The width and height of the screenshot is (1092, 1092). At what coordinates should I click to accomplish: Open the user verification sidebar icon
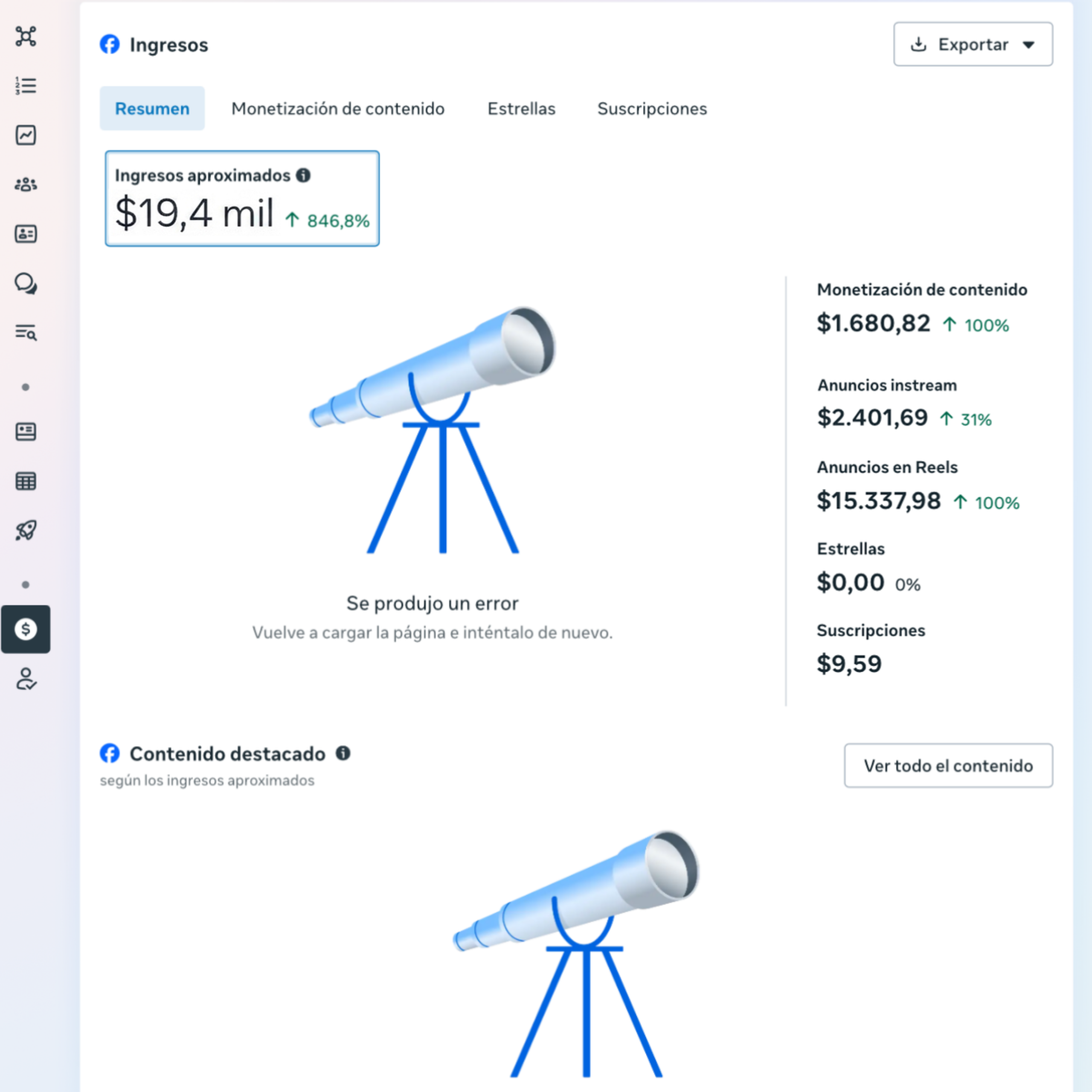pyautogui.click(x=26, y=679)
